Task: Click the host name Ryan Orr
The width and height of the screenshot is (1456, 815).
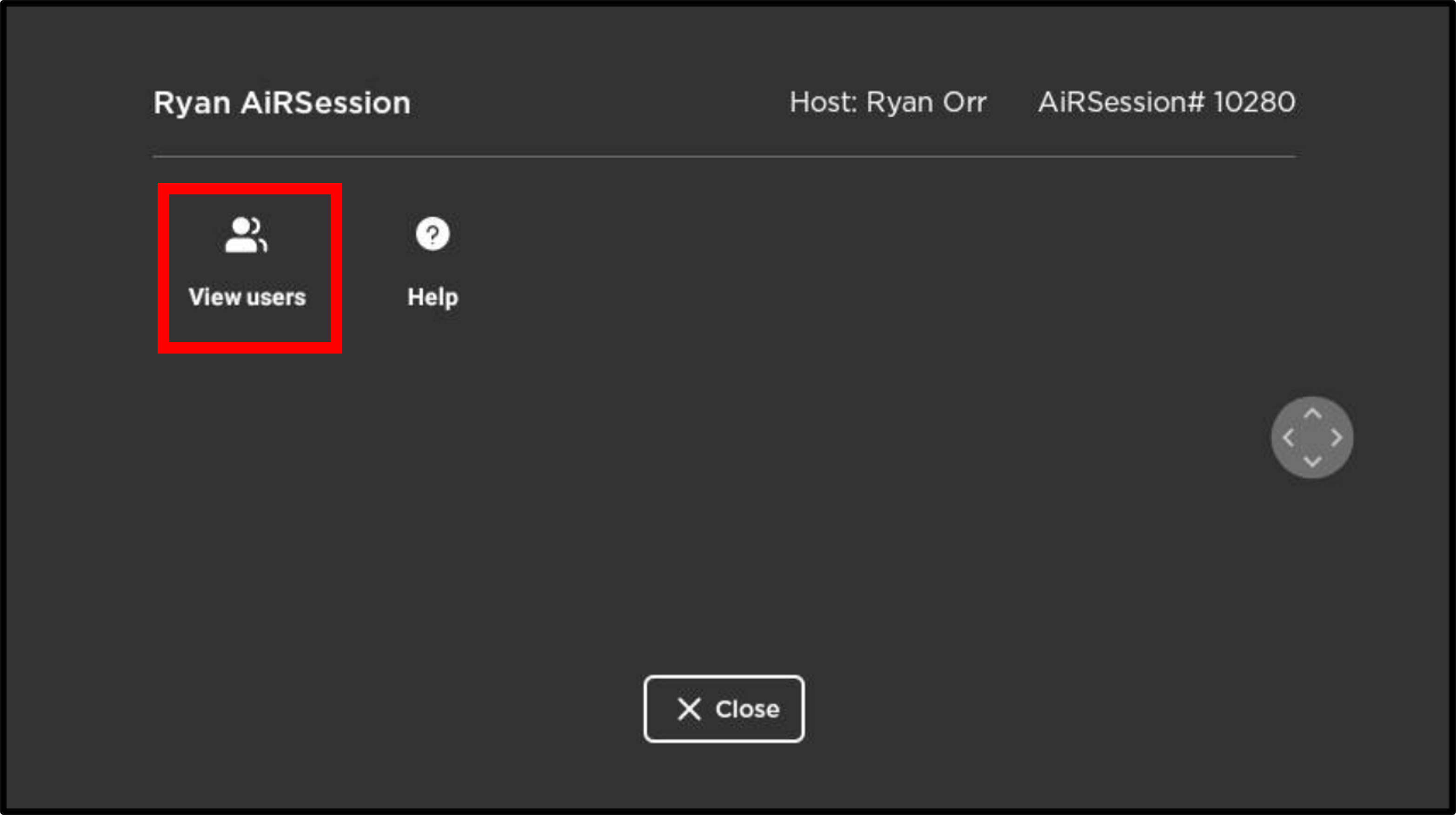Action: [926, 102]
